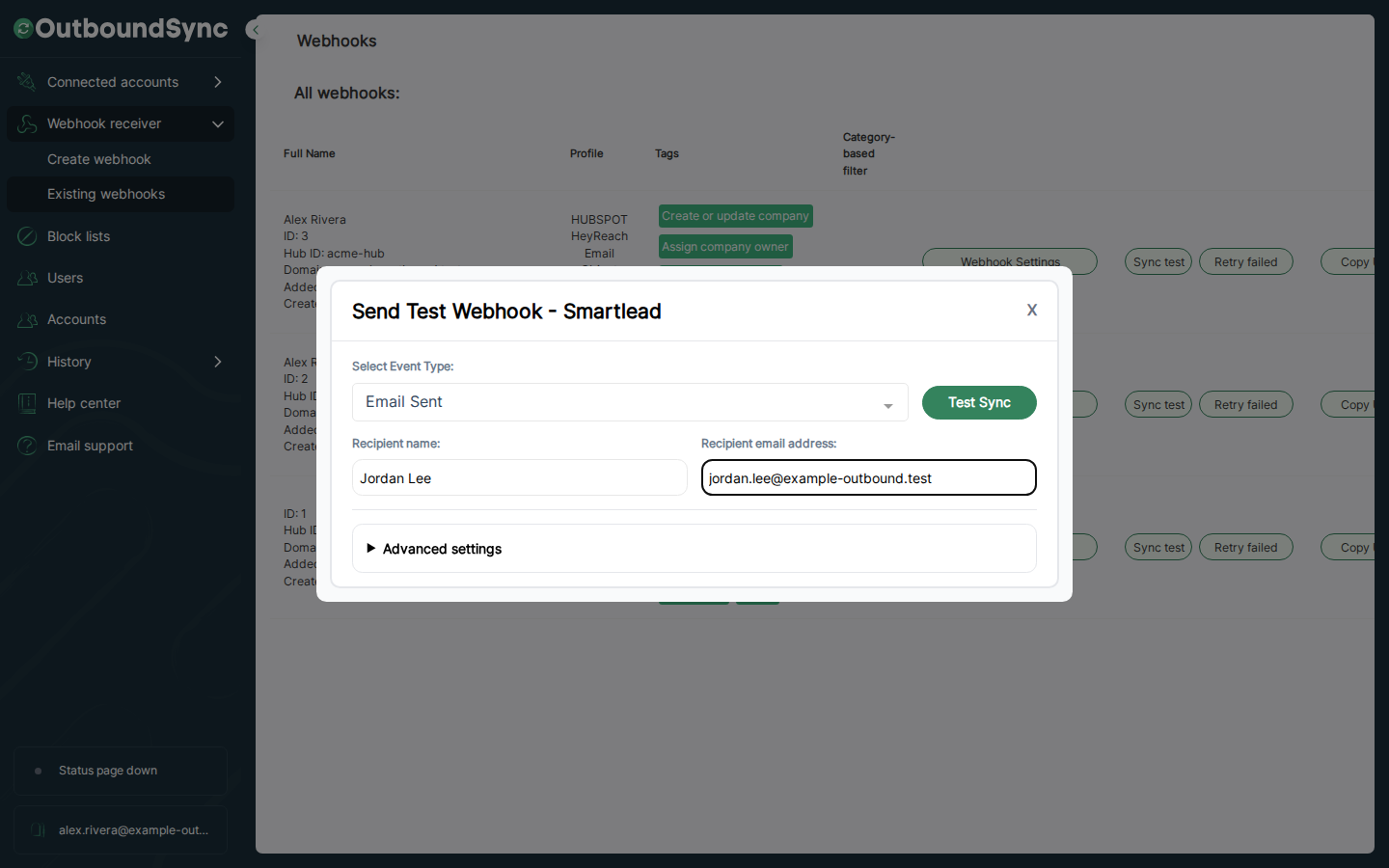Click the Profile column header
1389x868 pixels.
[586, 153]
